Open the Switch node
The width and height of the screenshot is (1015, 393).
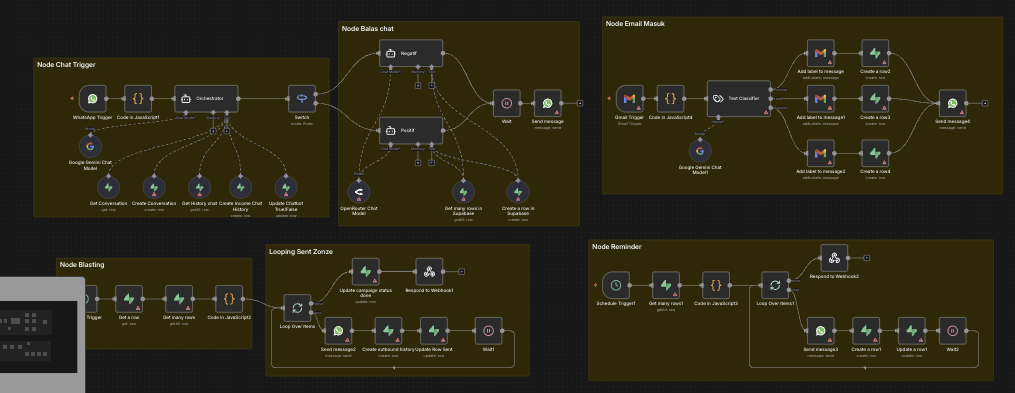[x=302, y=98]
